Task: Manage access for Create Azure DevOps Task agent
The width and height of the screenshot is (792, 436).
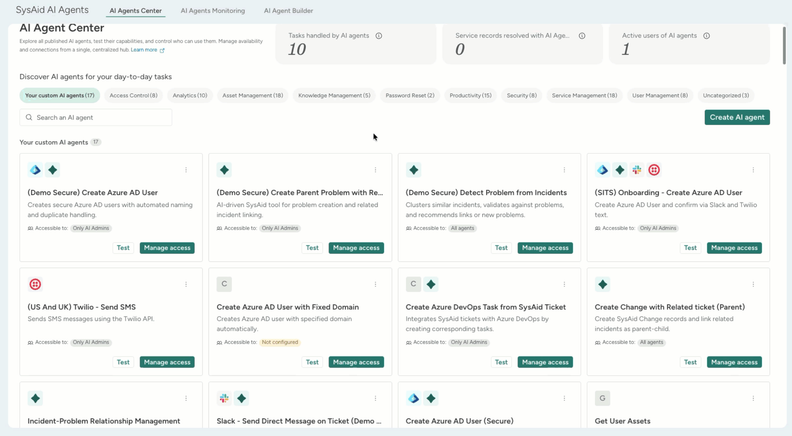Action: (545, 362)
